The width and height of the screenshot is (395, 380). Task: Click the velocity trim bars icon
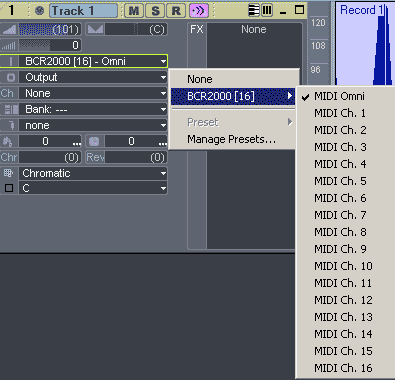coord(9,45)
